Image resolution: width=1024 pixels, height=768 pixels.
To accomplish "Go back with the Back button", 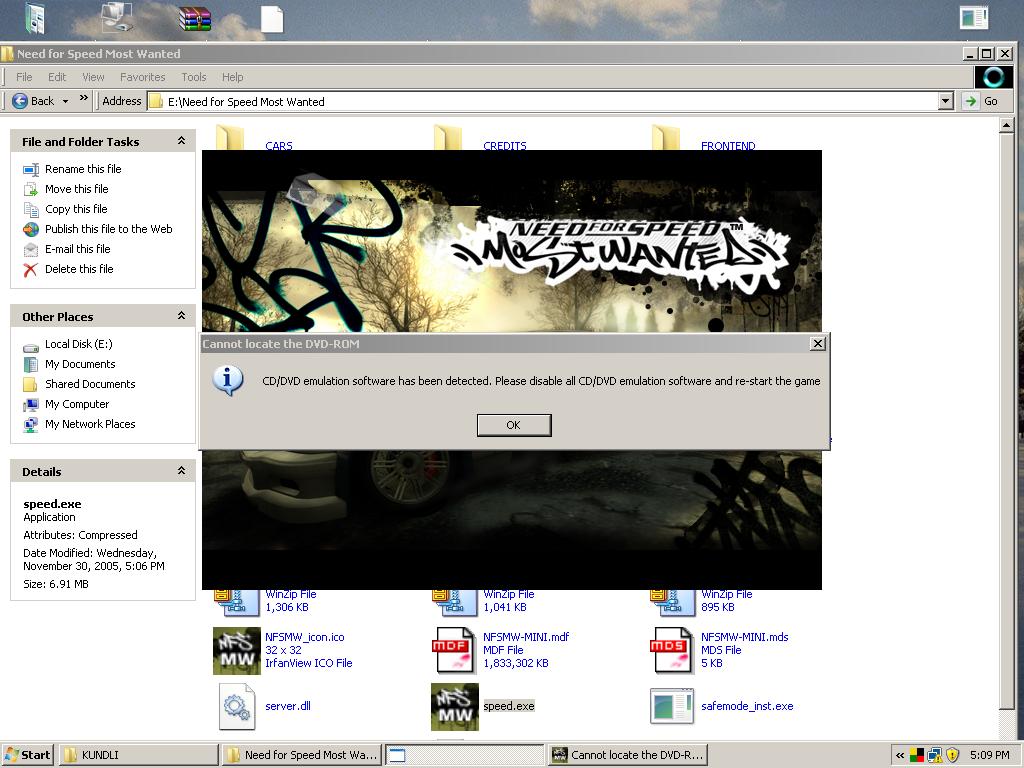I will pos(33,101).
